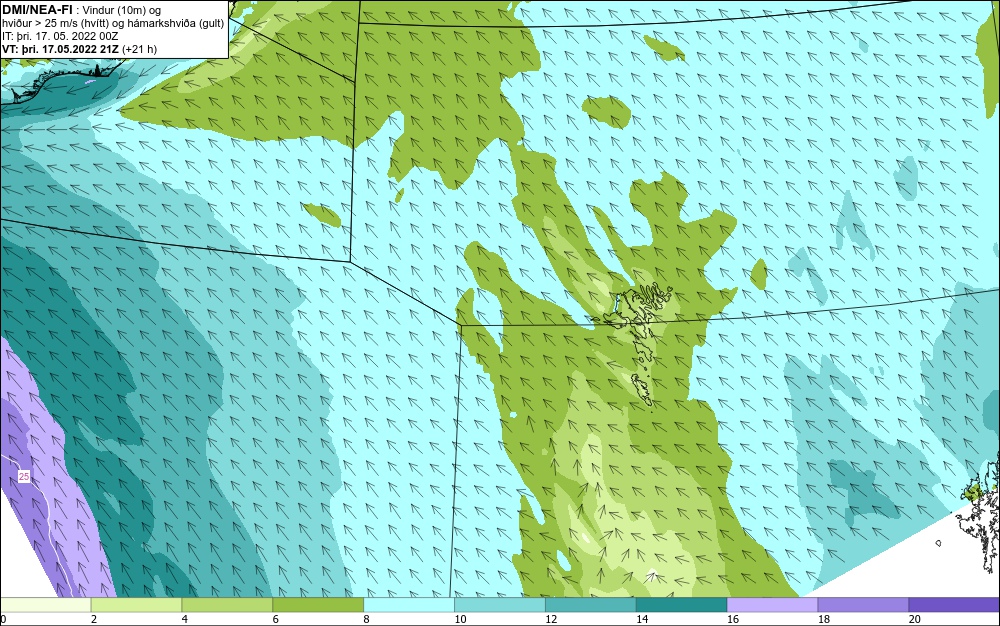
Task: Click the "IT: þri. 17. 05. 2022 00Z" line
Action: pos(60,36)
